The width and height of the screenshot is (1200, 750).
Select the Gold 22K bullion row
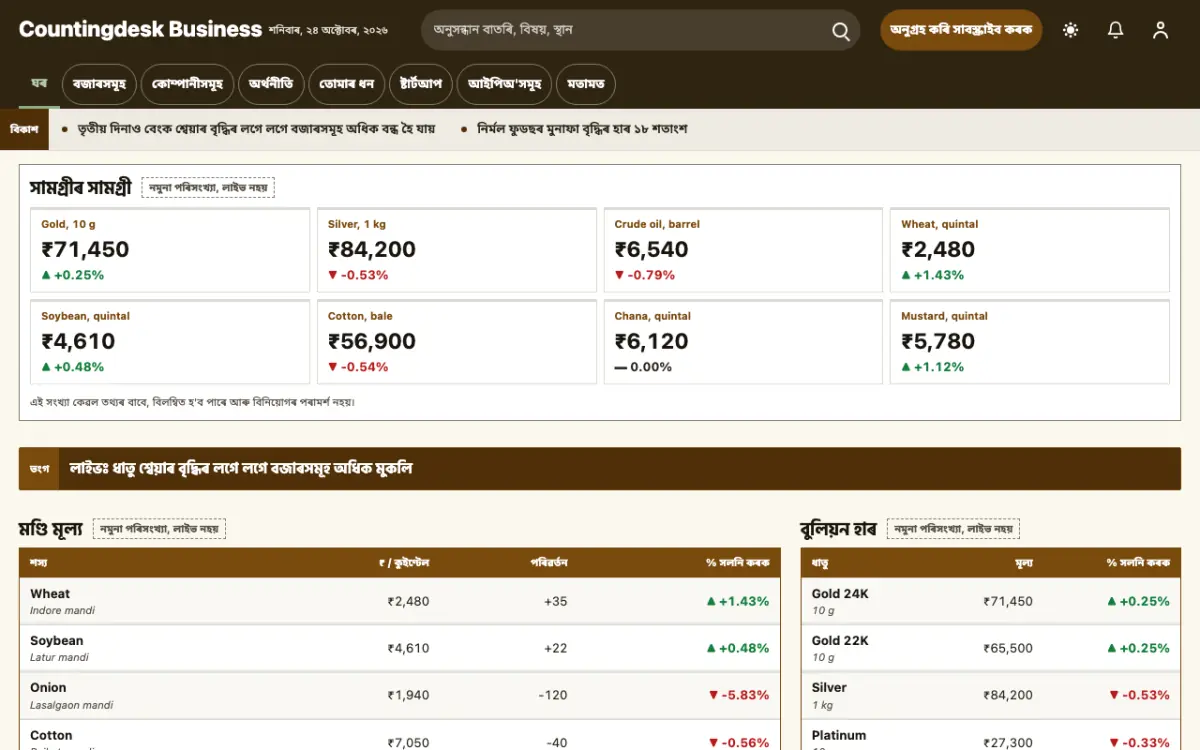(x=991, y=648)
